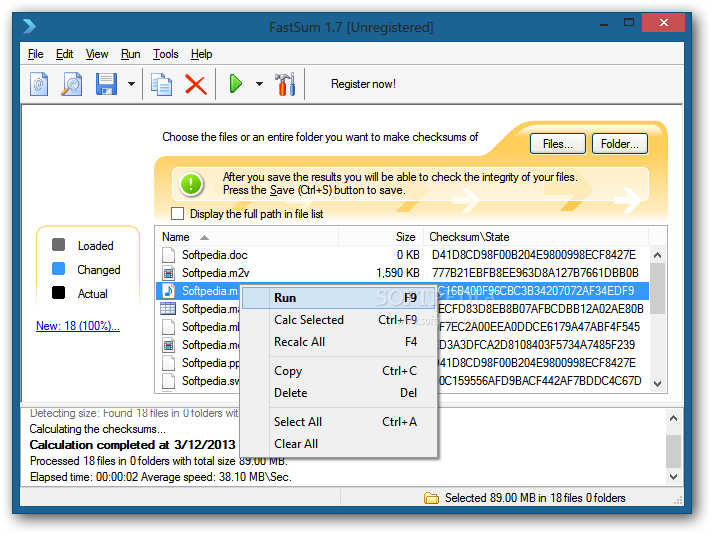Open the View menu
The height and width of the screenshot is (534, 712).
(x=97, y=54)
